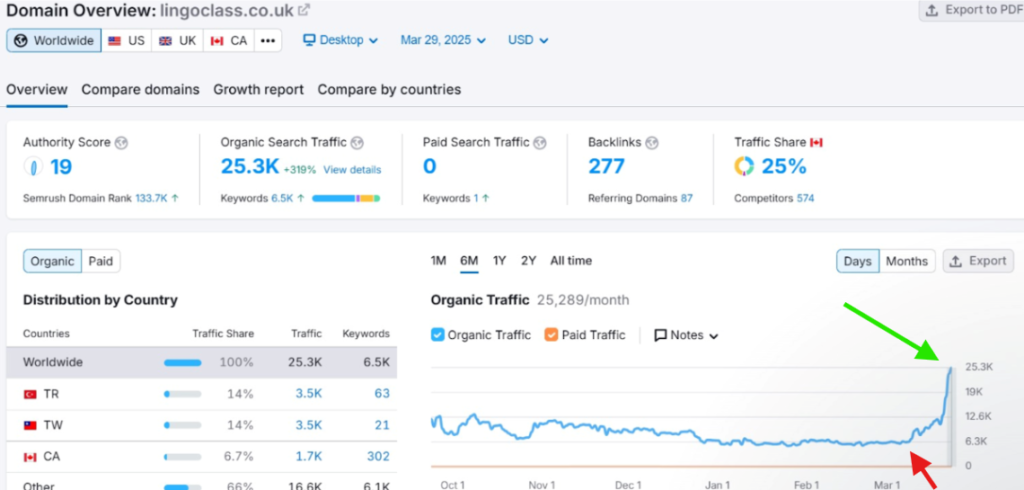Click Referring Domains 87 link
This screenshot has height=490, width=1024.
(686, 198)
